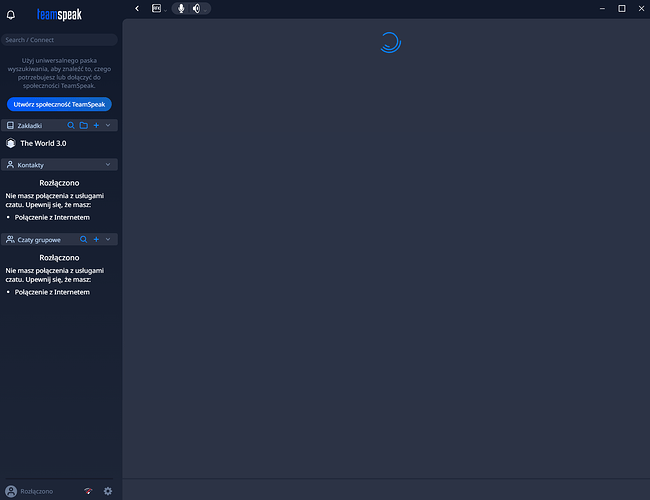The width and height of the screenshot is (650, 500).
Task: Click the Czaty grupowe people icon
Action: [10, 239]
